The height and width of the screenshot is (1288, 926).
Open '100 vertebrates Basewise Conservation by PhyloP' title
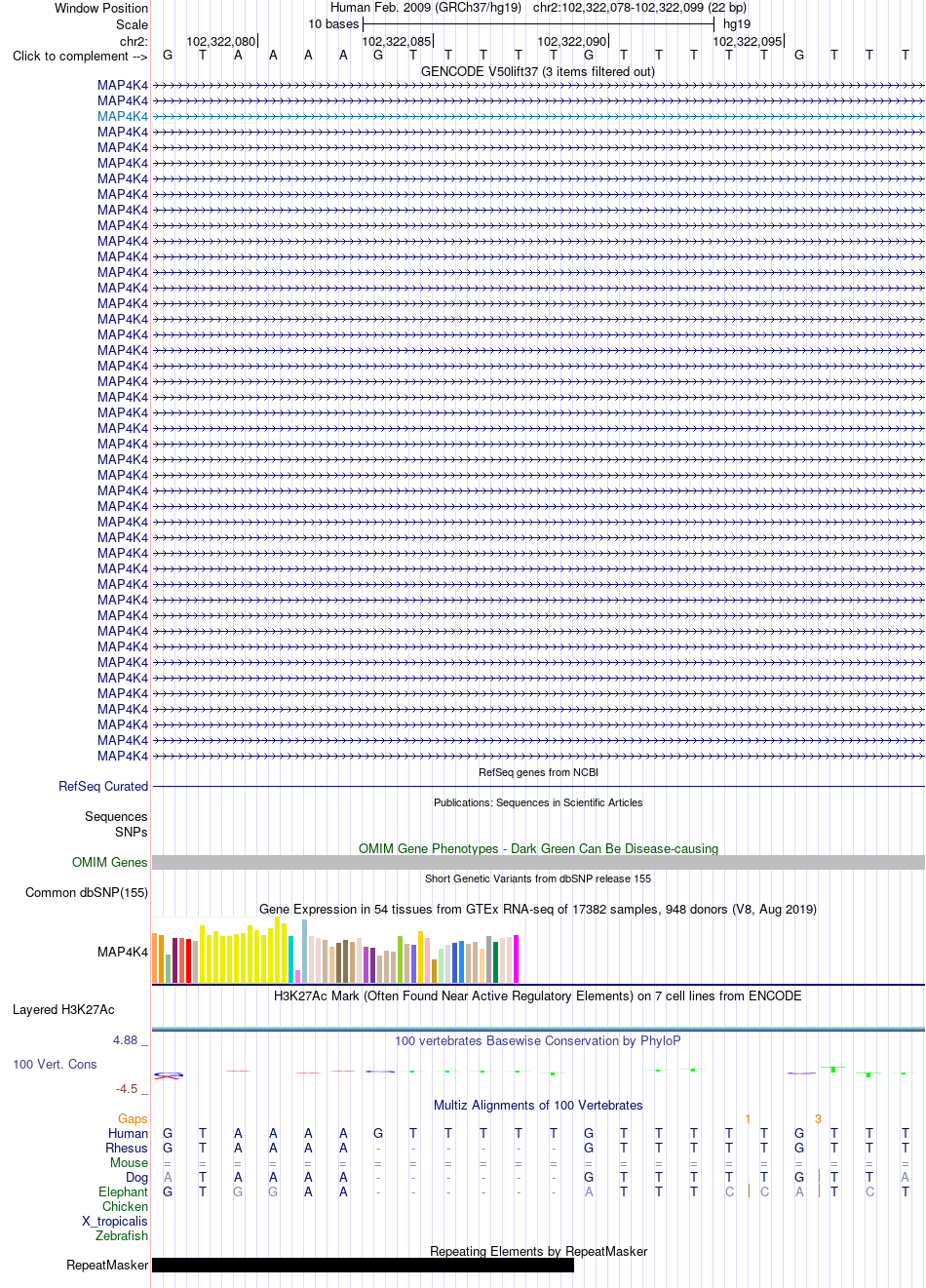[x=538, y=1040]
